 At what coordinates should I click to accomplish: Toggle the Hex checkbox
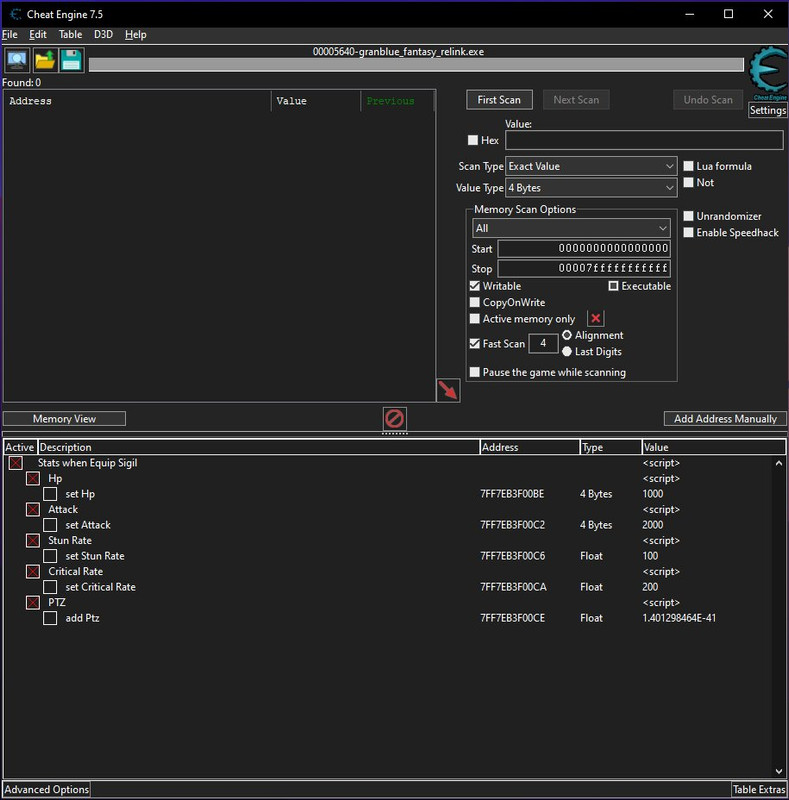473,140
